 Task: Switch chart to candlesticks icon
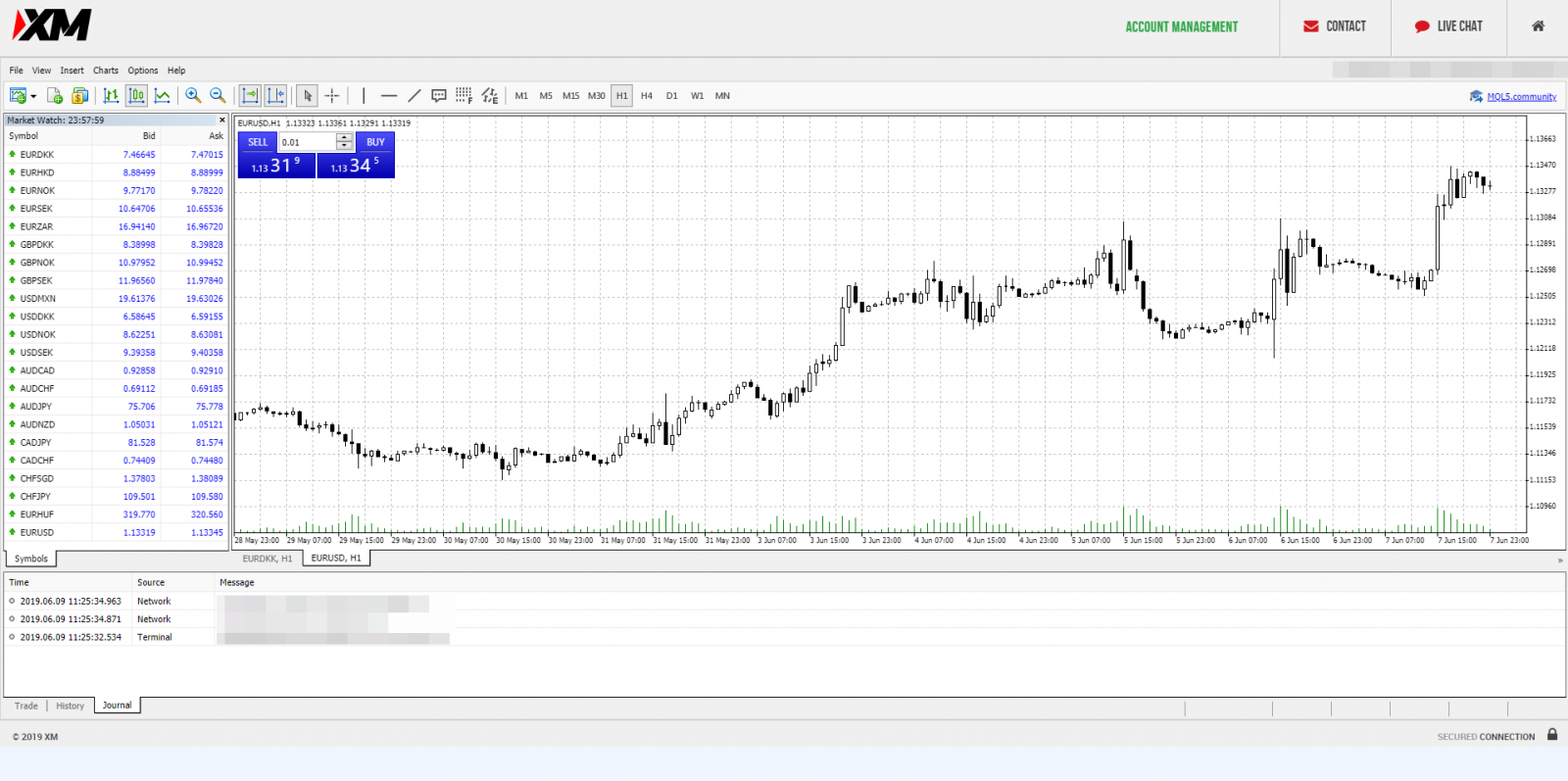click(136, 95)
